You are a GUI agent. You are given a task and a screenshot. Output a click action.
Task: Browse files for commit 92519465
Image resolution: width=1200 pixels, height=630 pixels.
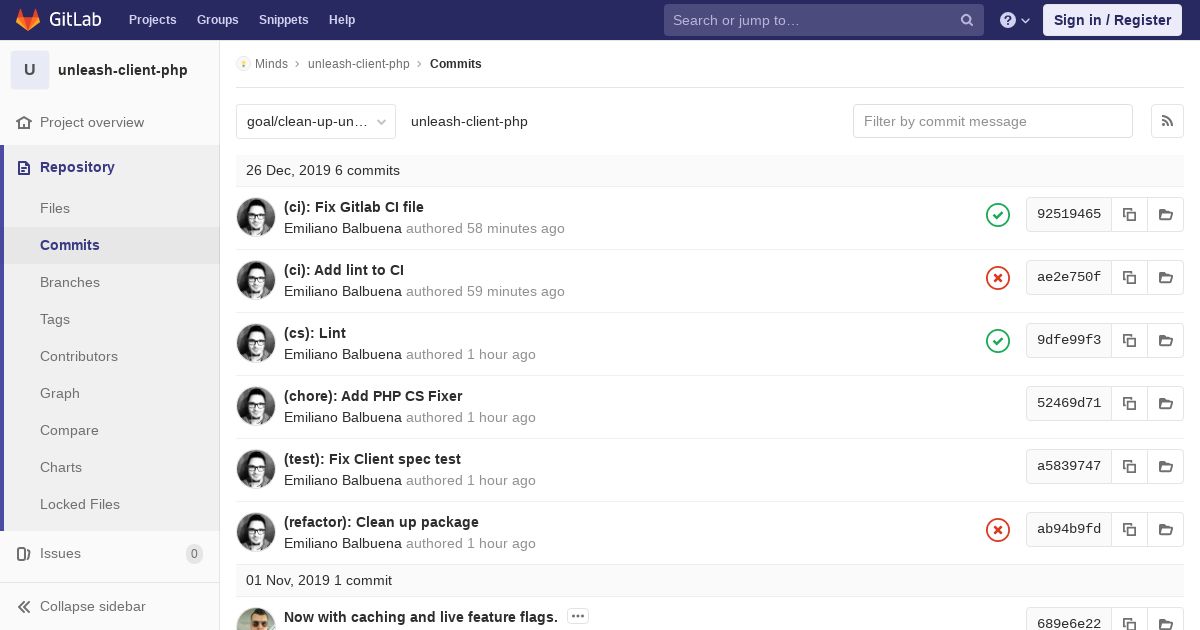click(1166, 214)
